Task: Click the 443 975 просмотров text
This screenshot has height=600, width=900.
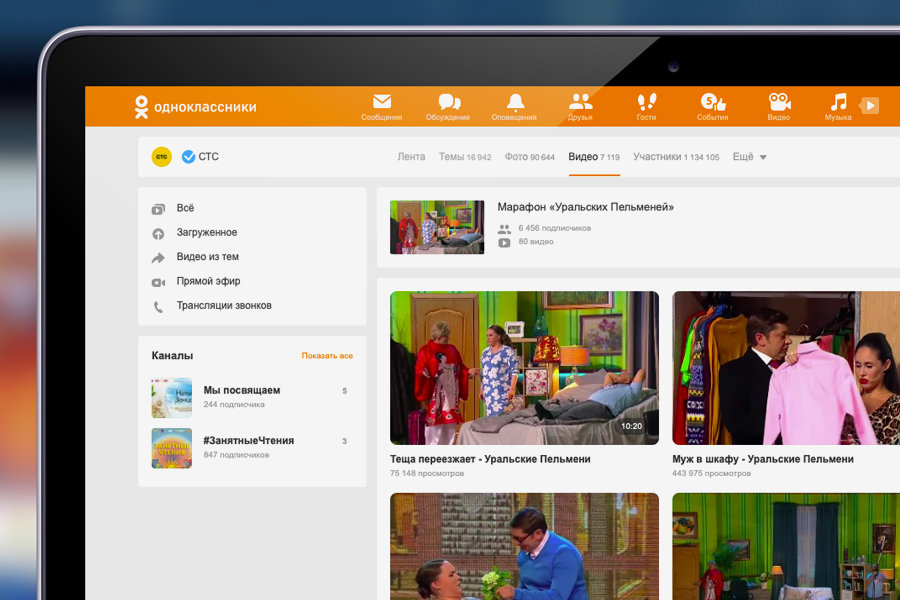Action: [711, 474]
